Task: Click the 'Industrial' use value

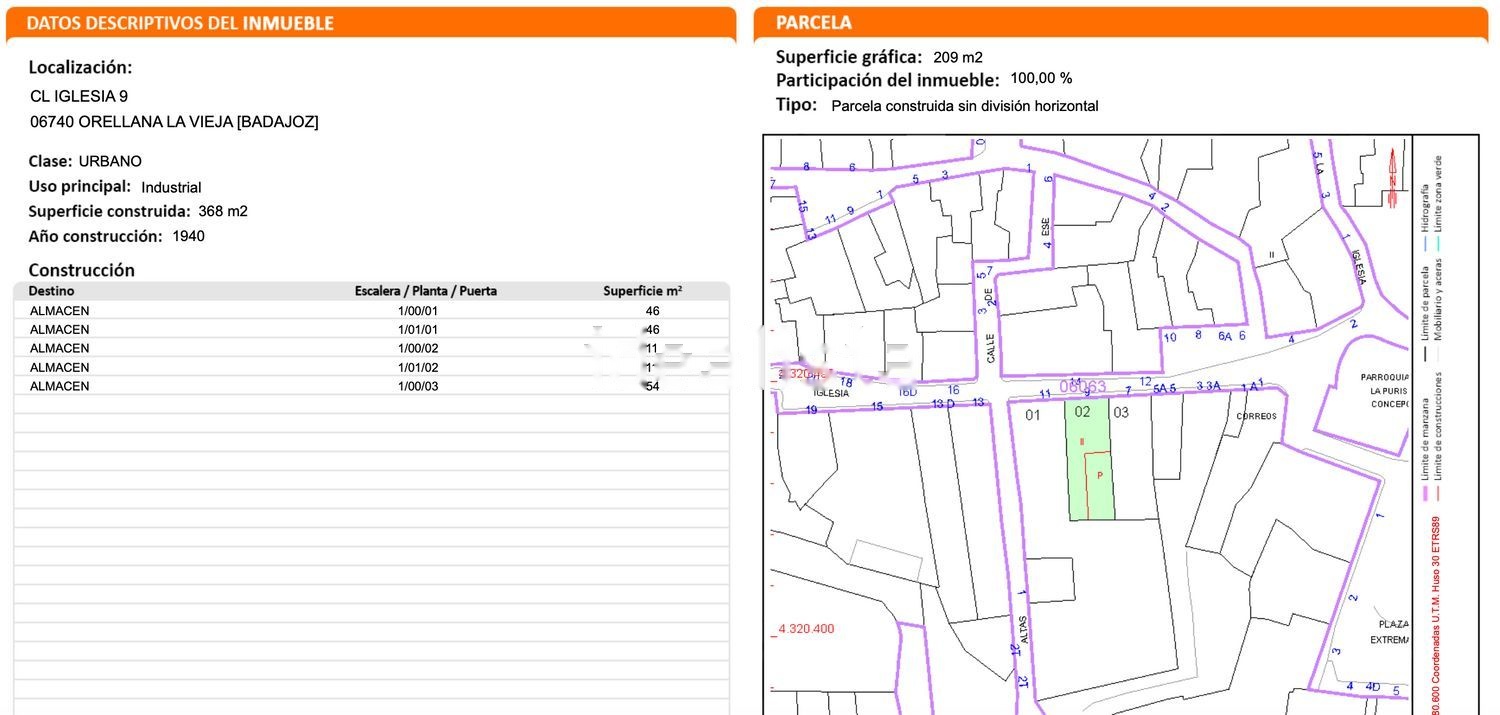Action: [x=171, y=187]
